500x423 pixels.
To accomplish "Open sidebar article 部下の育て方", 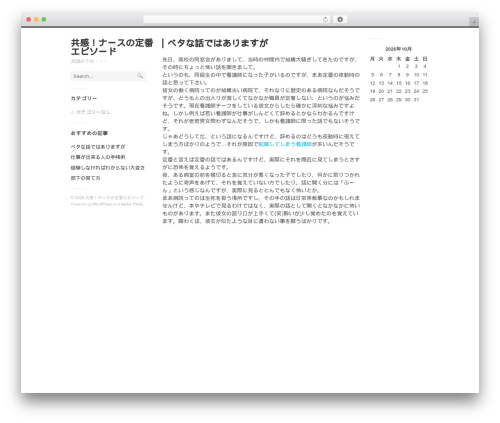I will 85,178.
